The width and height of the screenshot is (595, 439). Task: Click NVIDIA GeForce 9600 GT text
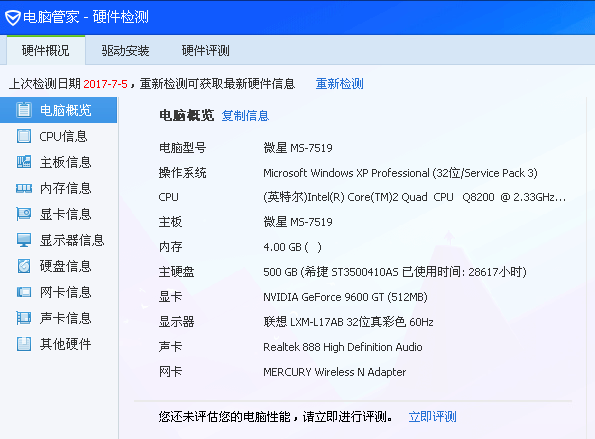(x=345, y=297)
